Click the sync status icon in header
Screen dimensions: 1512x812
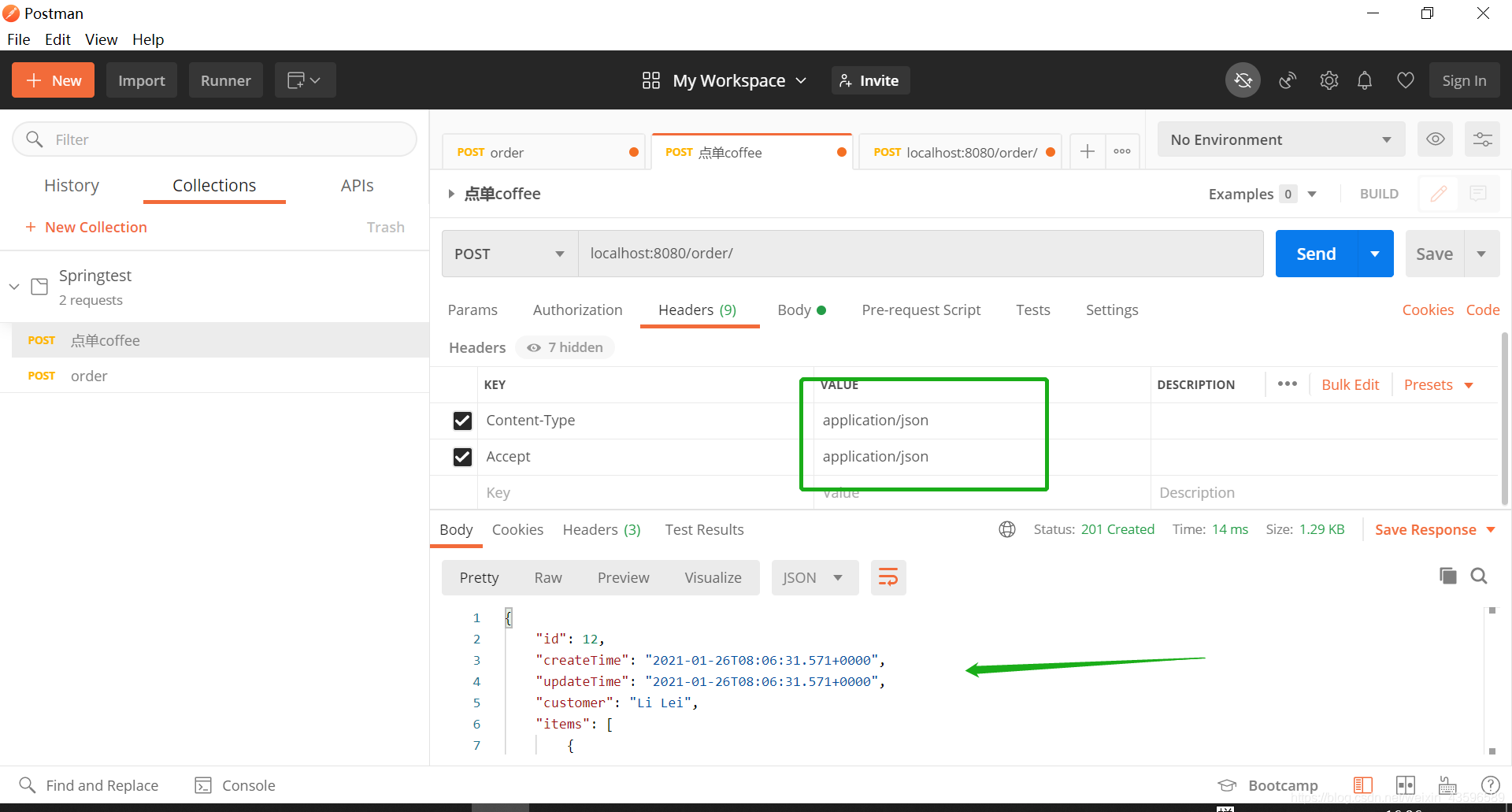(1243, 80)
